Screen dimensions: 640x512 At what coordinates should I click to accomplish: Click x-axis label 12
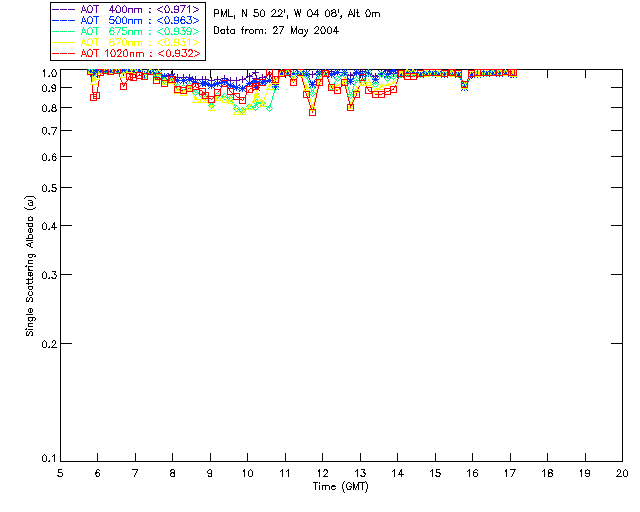coord(322,473)
